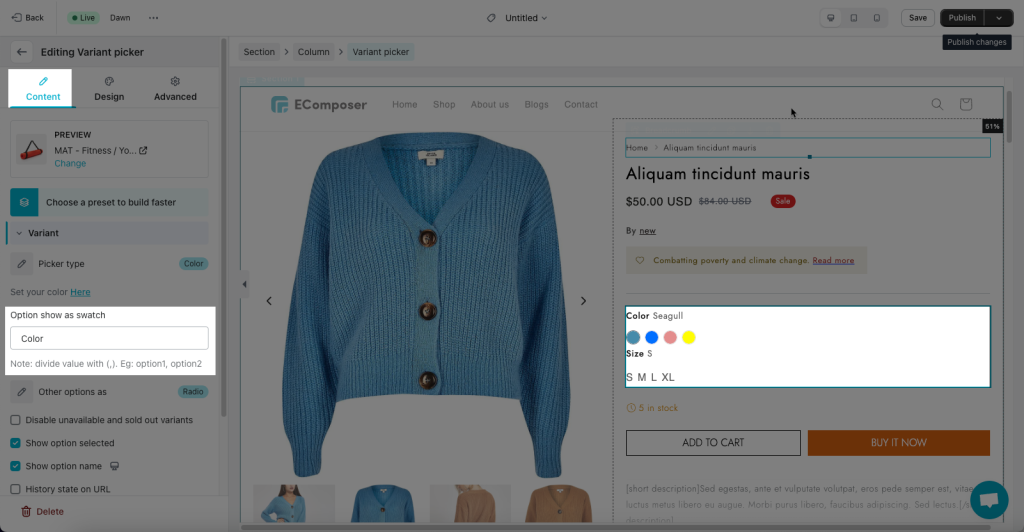Collapse the Variant section

point(108,233)
